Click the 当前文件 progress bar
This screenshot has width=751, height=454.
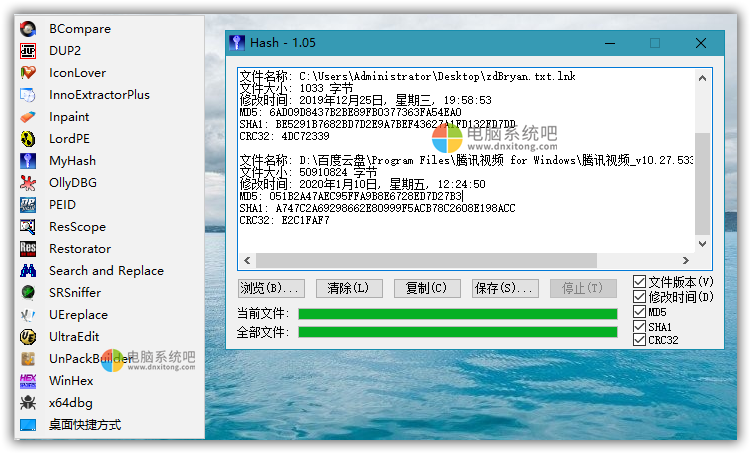[457, 314]
